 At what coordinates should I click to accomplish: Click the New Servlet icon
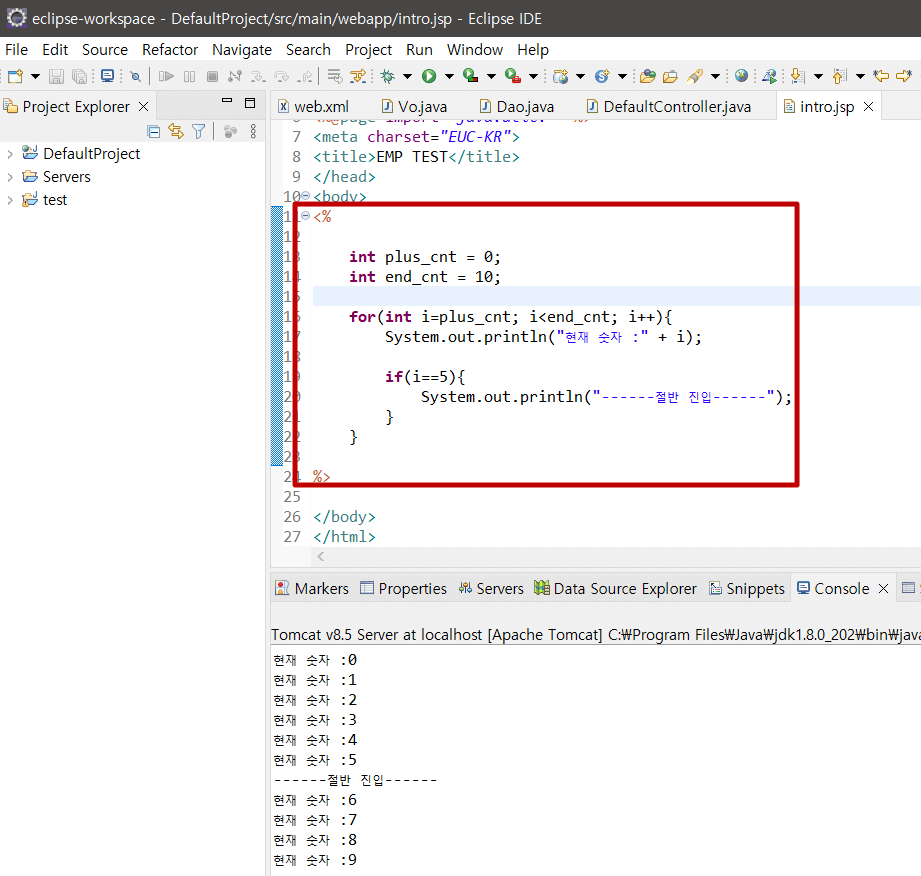click(x=602, y=76)
